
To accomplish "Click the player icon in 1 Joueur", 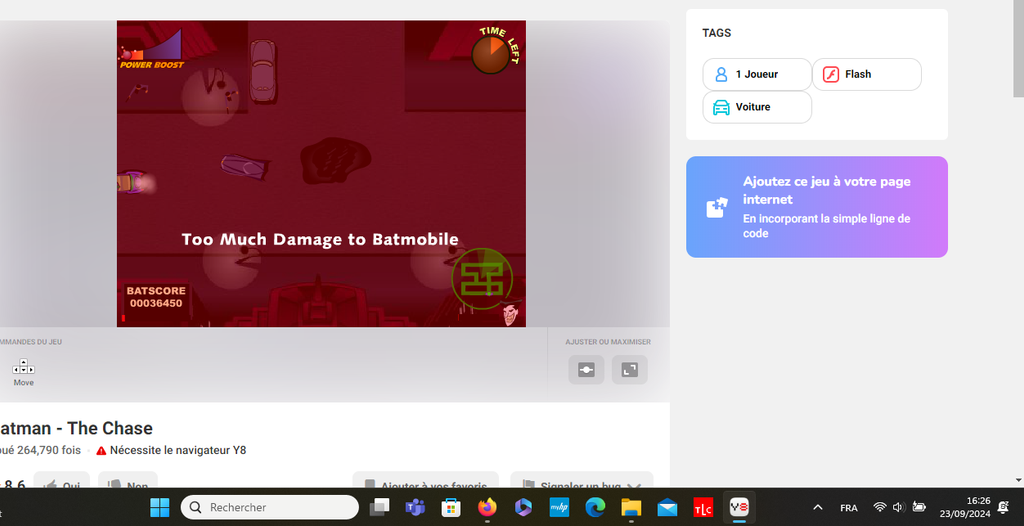I will pyautogui.click(x=721, y=74).
